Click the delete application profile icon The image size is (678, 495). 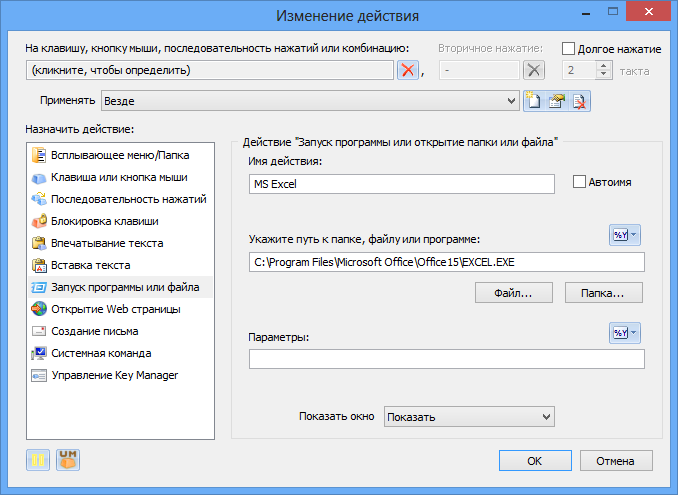(x=579, y=101)
